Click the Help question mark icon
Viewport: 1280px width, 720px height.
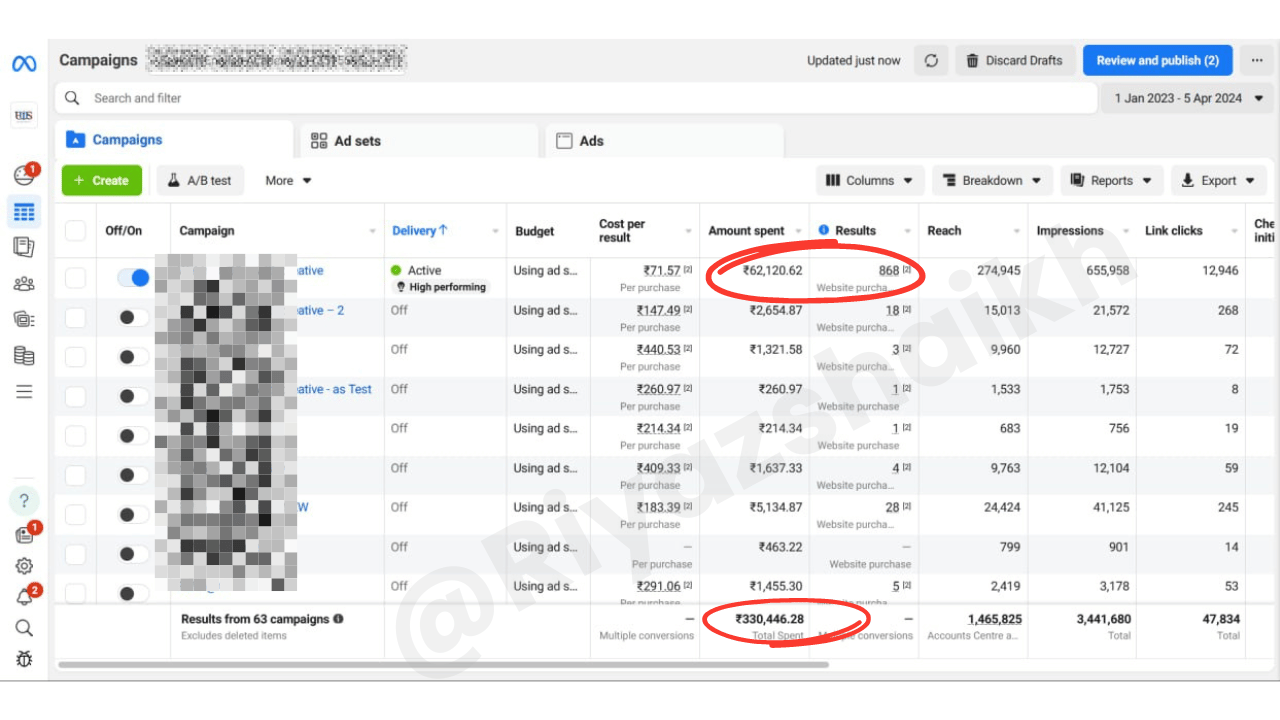[24, 500]
